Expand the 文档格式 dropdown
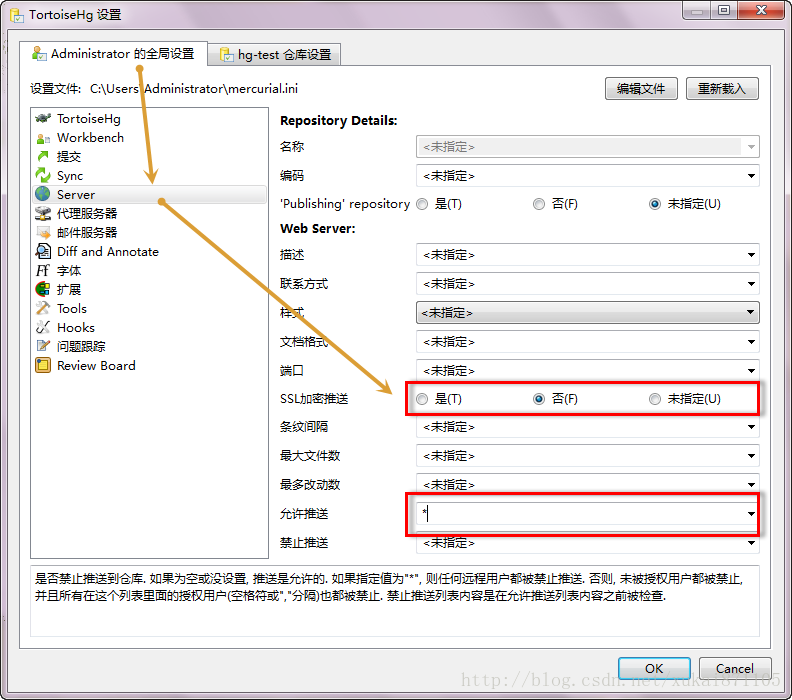This screenshot has width=792, height=700. 751,342
